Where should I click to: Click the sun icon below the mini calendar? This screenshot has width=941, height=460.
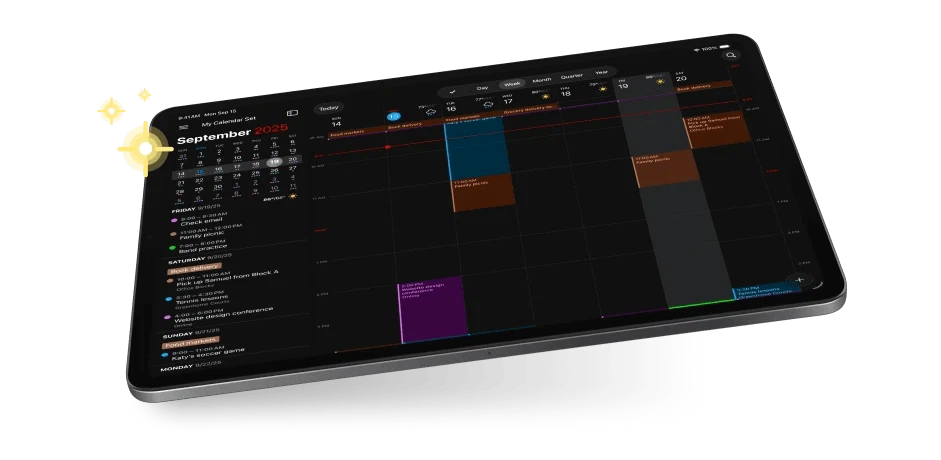pos(293,196)
